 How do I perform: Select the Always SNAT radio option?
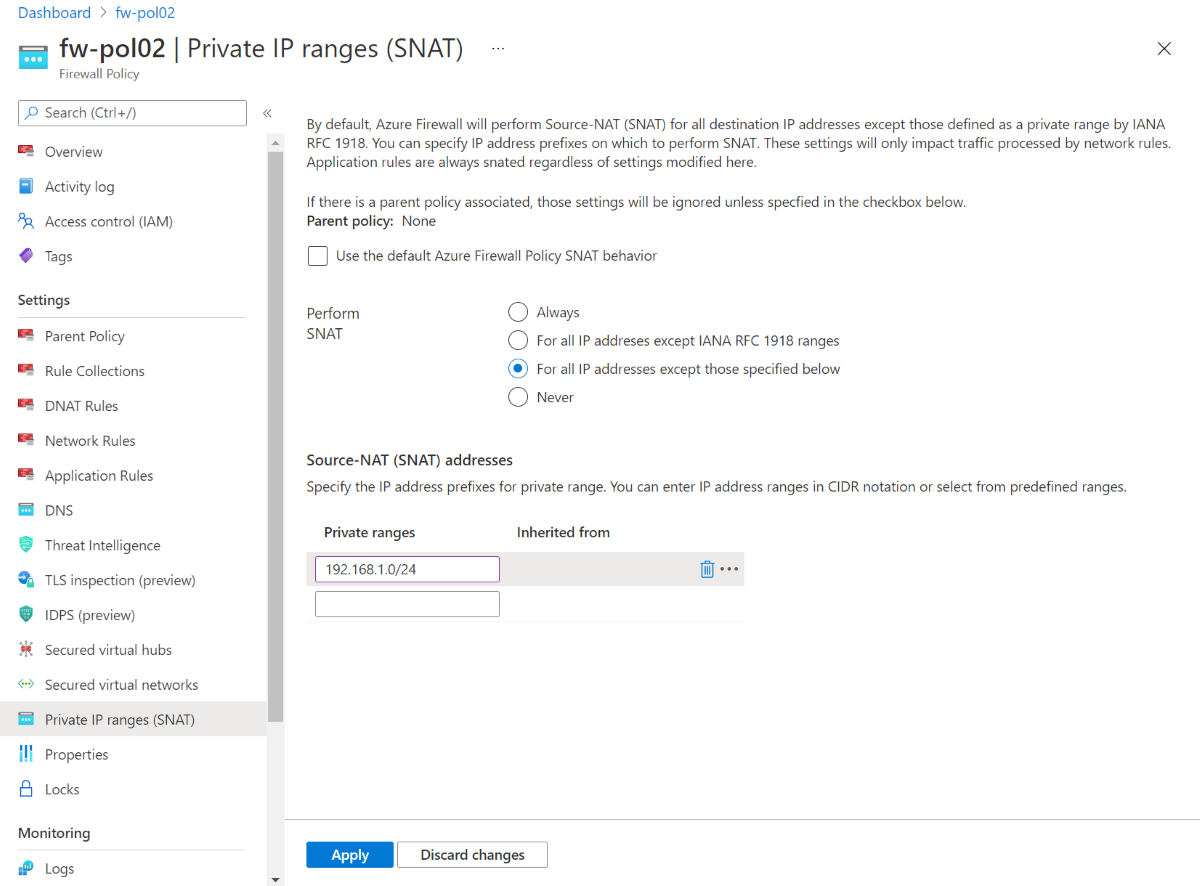tap(518, 312)
